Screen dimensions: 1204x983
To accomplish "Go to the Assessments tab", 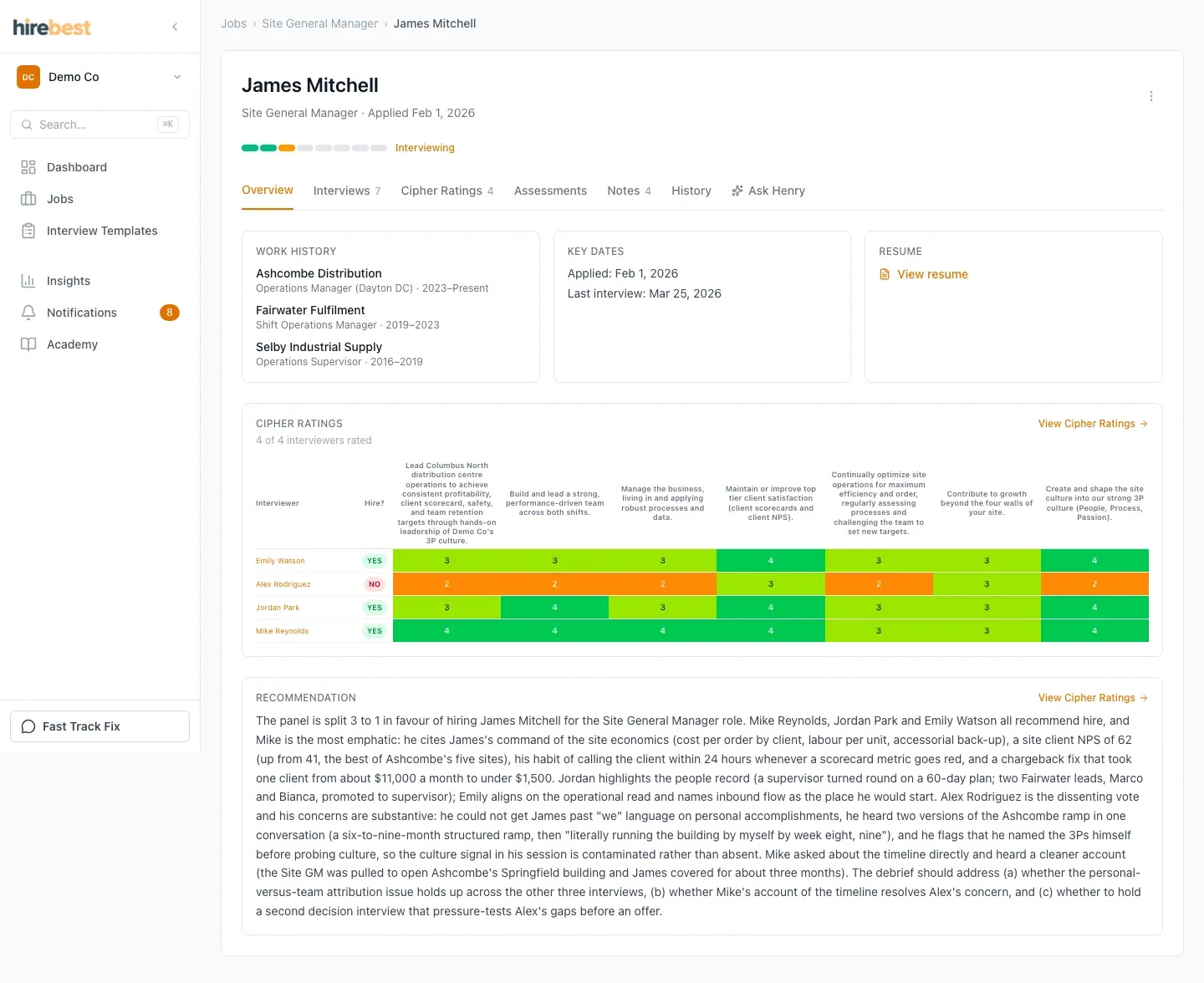I will pyautogui.click(x=550, y=191).
